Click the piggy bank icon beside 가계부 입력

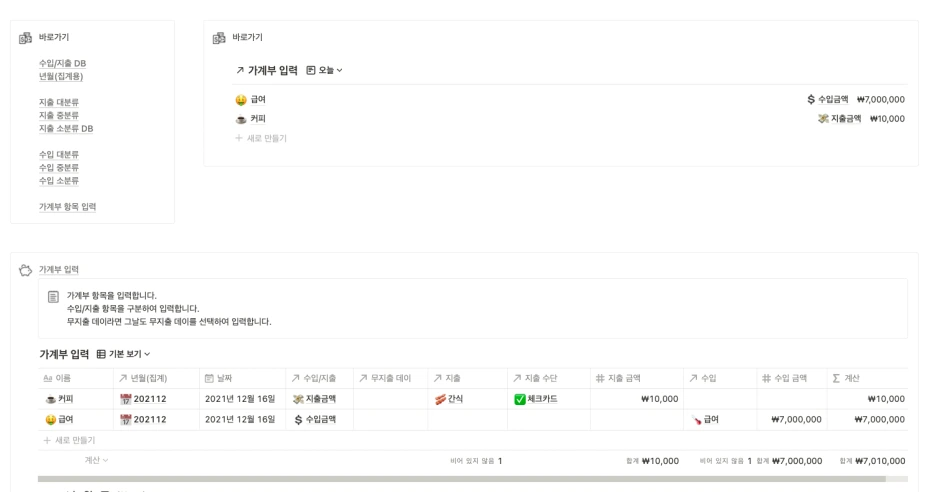(x=25, y=270)
